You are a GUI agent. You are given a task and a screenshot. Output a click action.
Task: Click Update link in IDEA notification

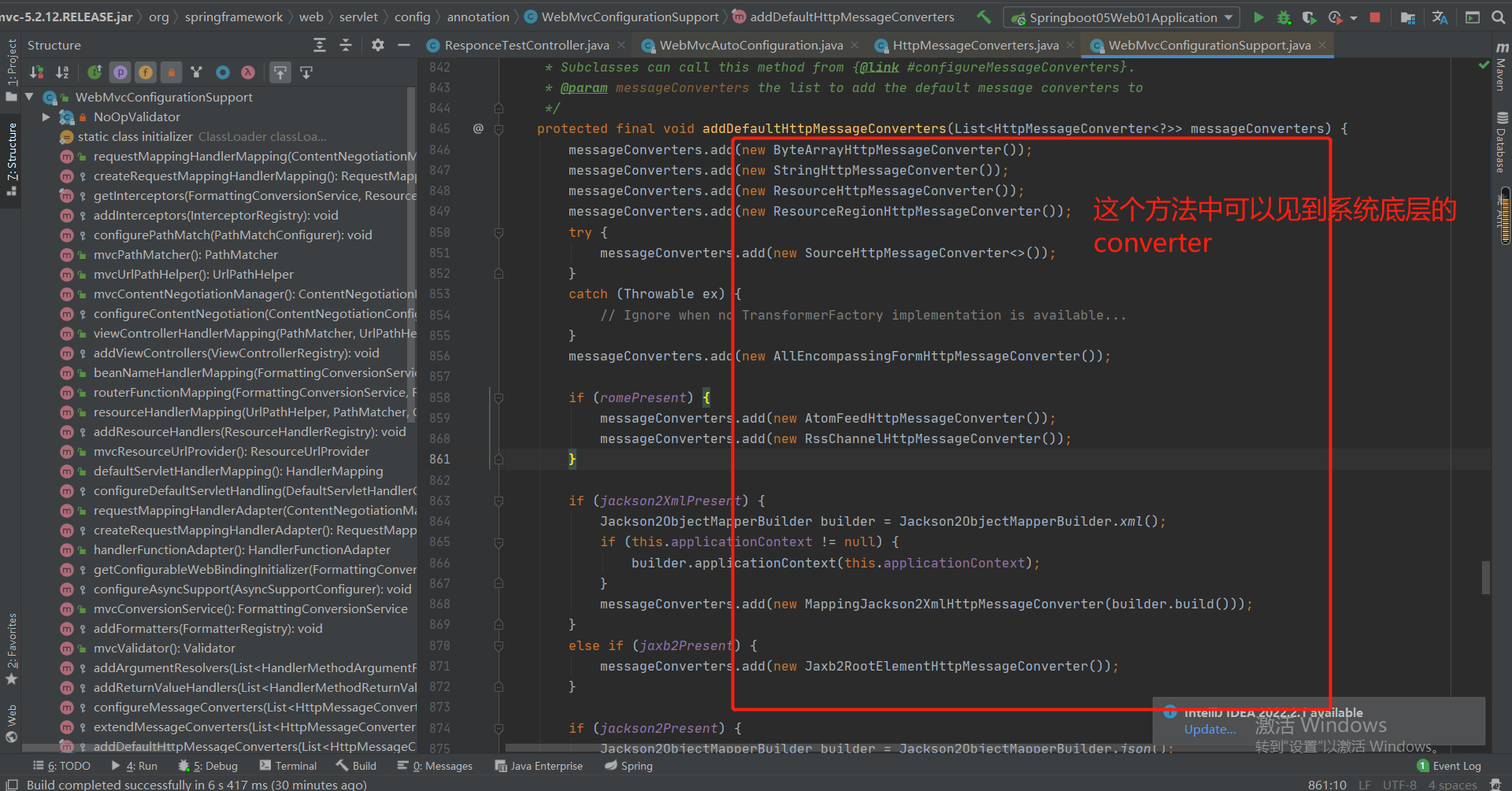[x=1210, y=730]
